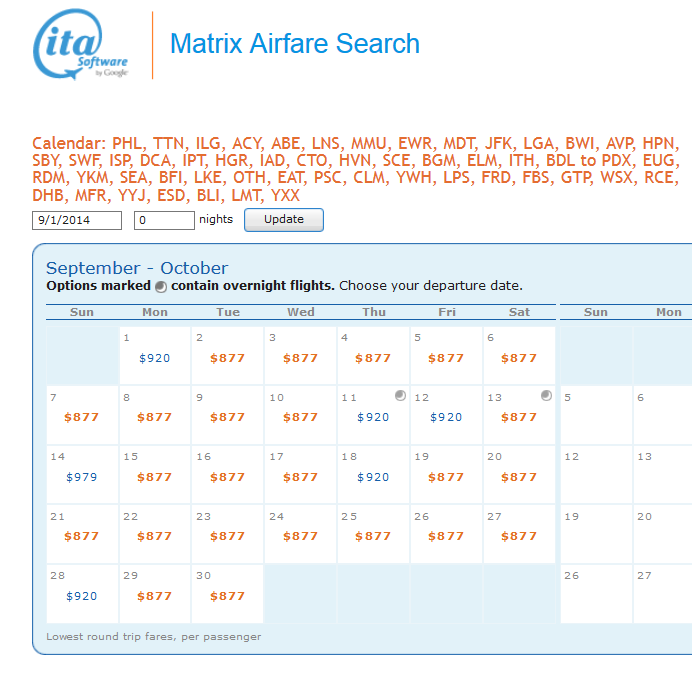The width and height of the screenshot is (692, 688).
Task: Pick September 24 departure date
Action: tap(300, 535)
